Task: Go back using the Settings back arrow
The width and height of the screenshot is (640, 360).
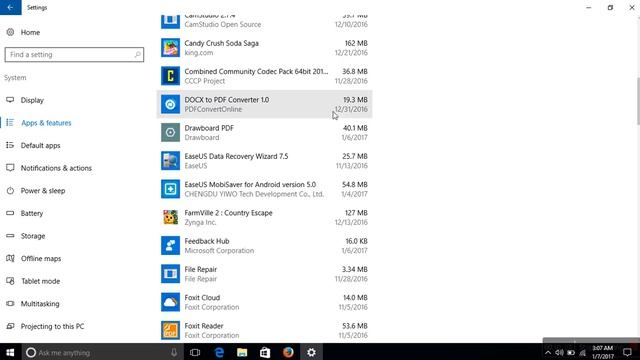Action: pos(11,7)
